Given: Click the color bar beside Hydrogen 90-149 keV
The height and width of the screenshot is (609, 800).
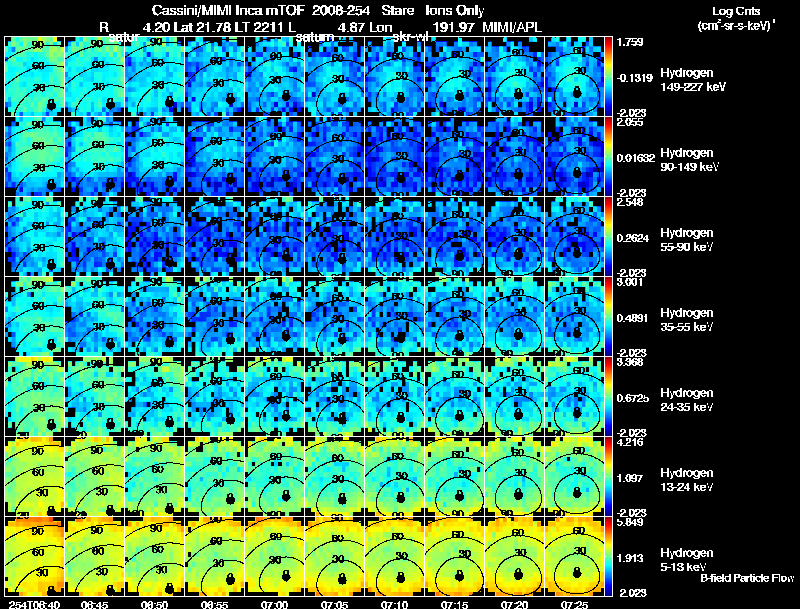Looking at the screenshot, I should [608, 156].
